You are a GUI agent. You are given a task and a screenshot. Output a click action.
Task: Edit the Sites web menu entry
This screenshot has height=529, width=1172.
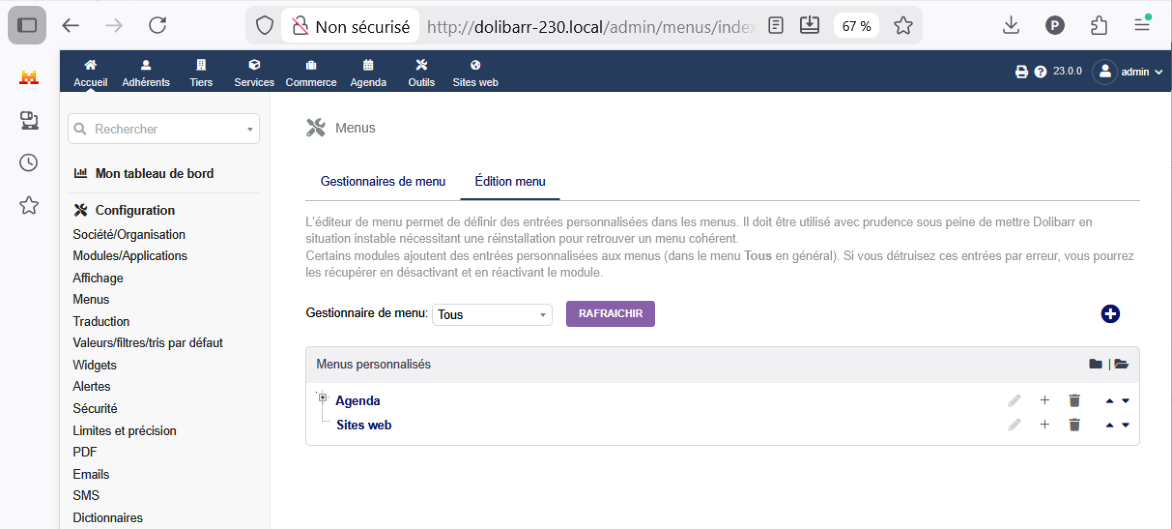coord(1014,425)
